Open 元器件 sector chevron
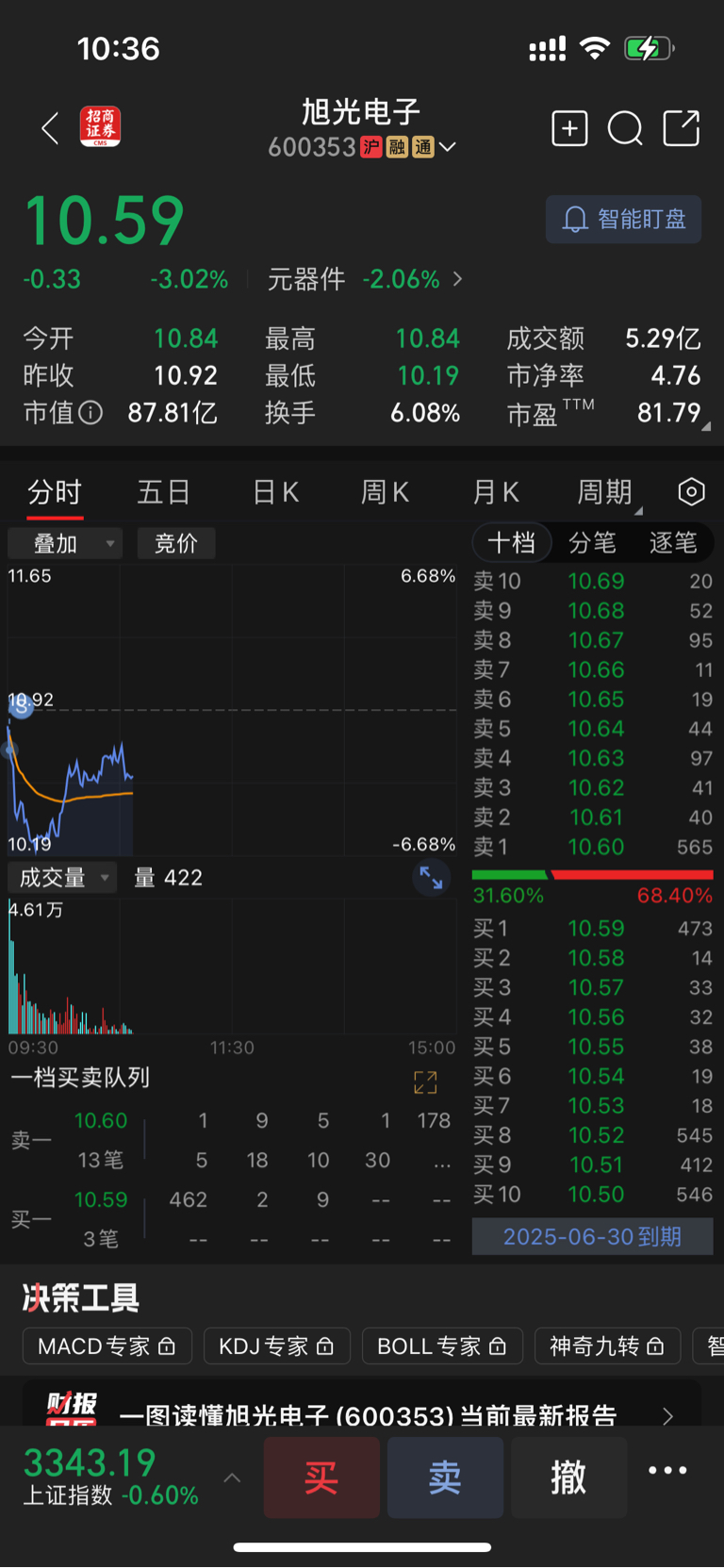This screenshot has height=1568, width=724. click(458, 279)
